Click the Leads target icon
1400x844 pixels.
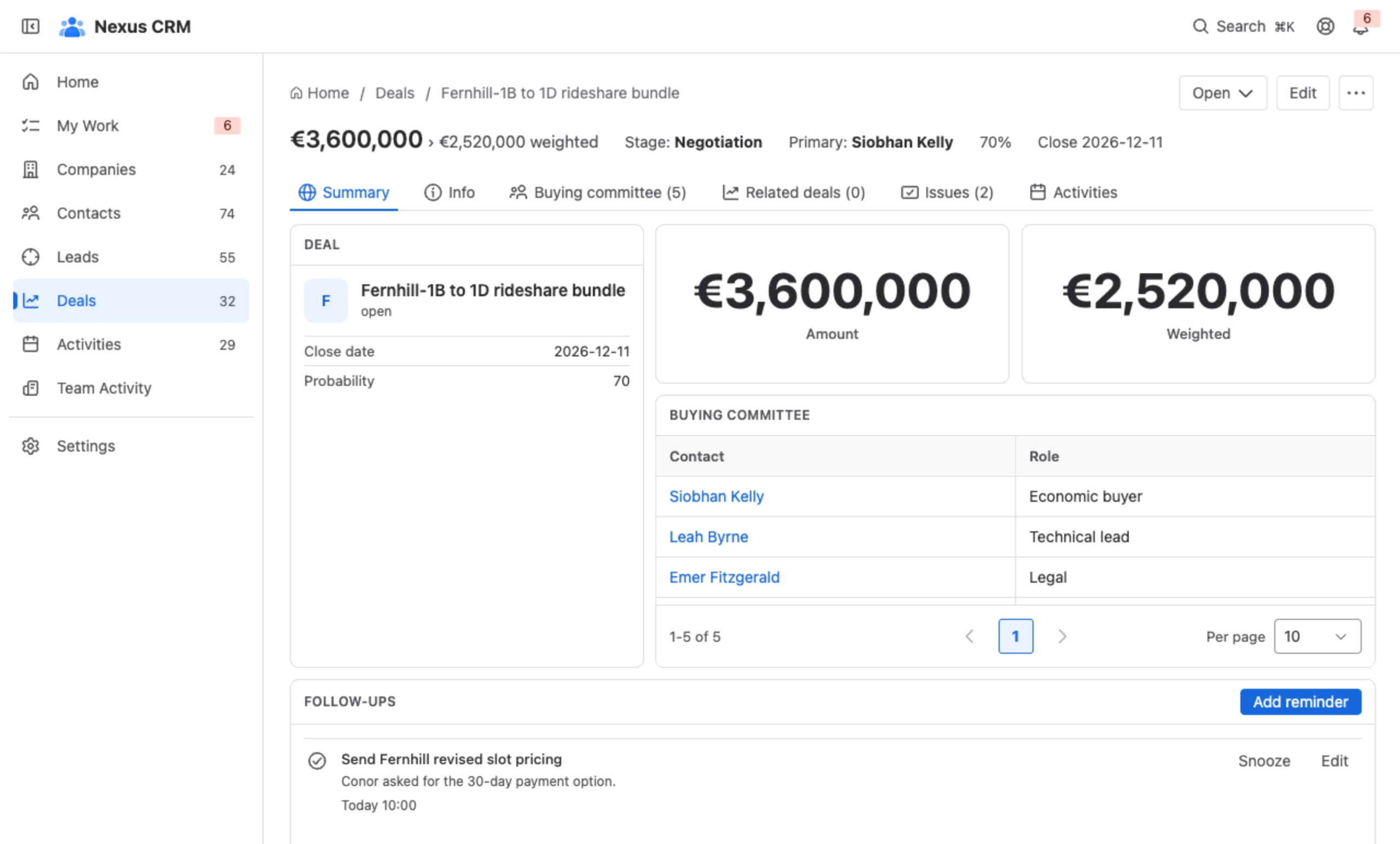click(x=31, y=257)
